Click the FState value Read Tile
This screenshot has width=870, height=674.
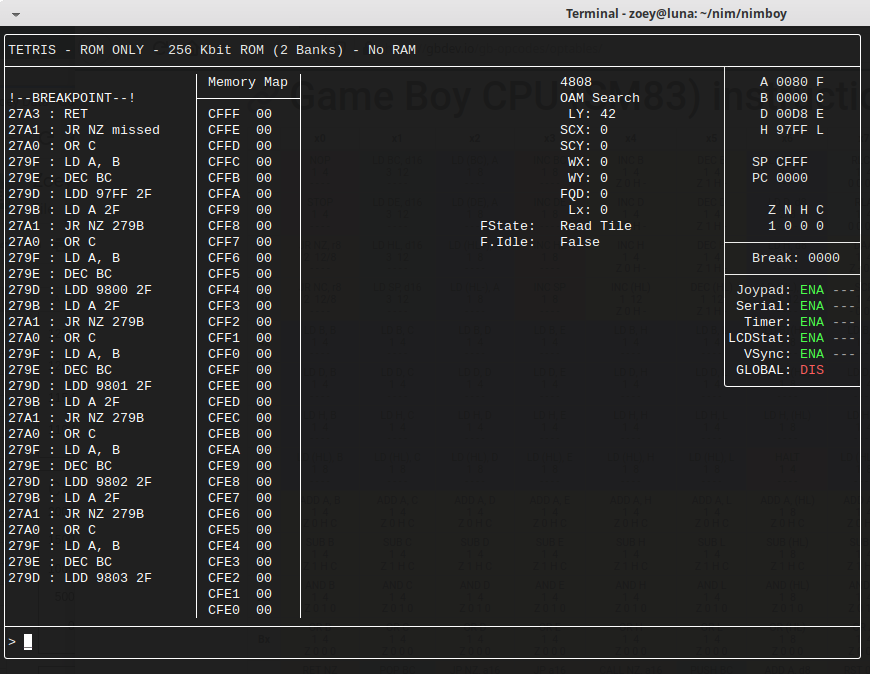point(596,225)
